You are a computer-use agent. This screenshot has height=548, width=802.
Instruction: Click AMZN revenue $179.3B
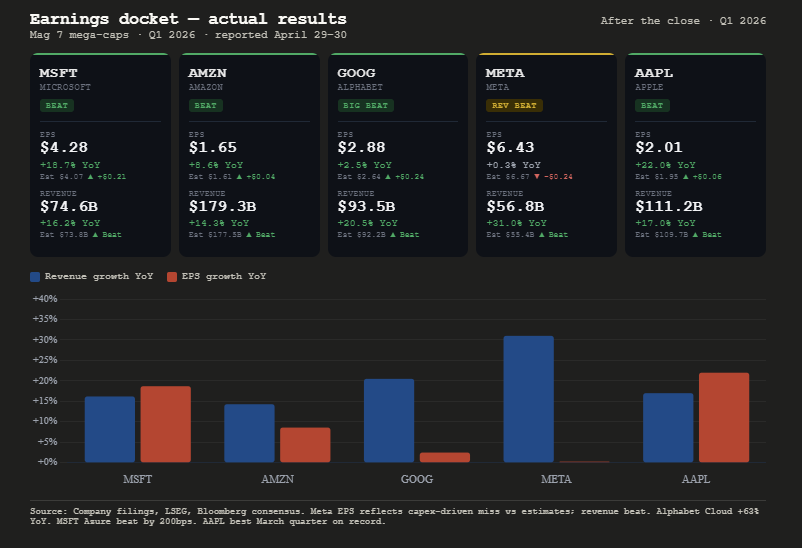(x=222, y=207)
